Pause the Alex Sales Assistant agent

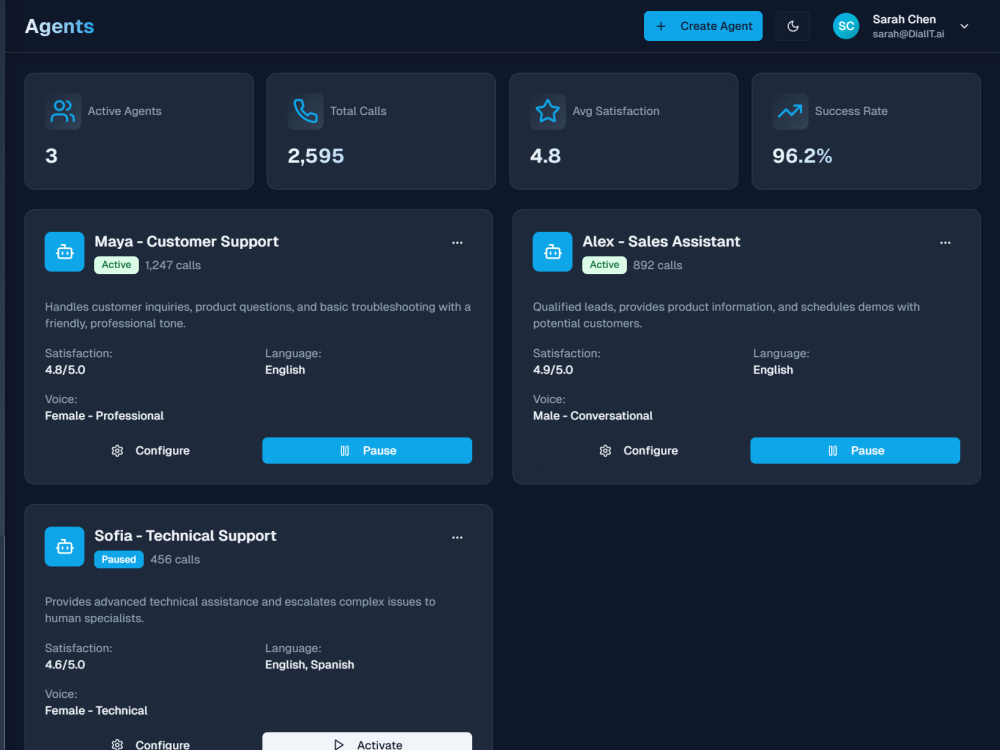click(x=855, y=450)
